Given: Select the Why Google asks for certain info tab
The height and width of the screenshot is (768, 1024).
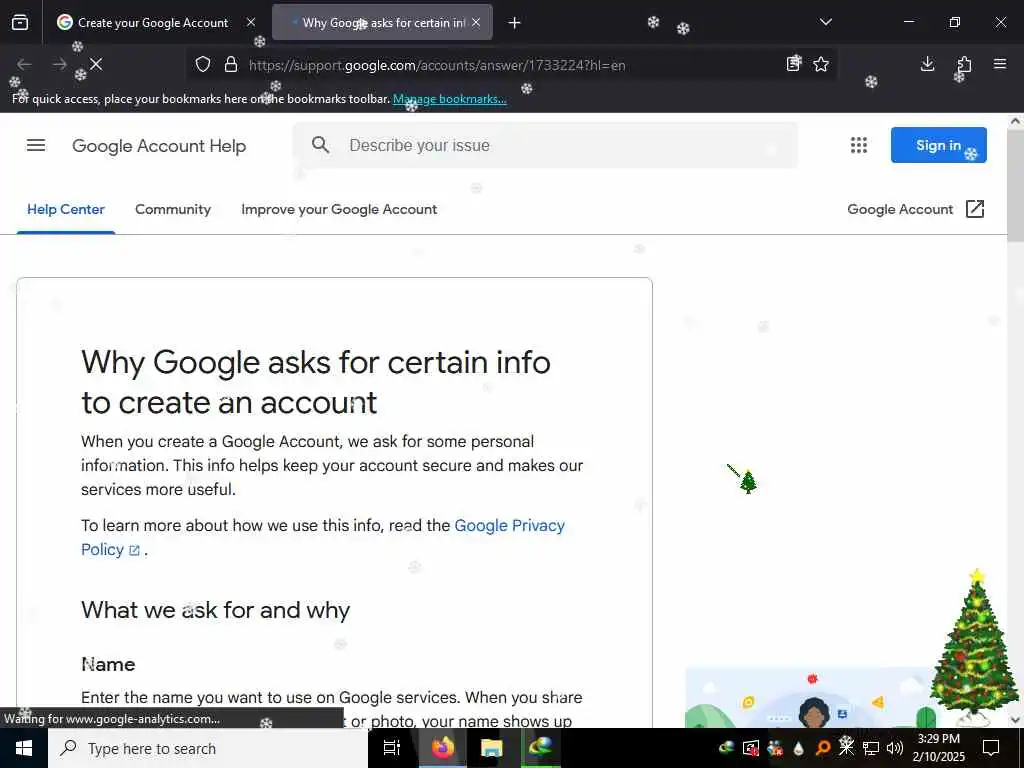Looking at the screenshot, I should (x=383, y=23).
